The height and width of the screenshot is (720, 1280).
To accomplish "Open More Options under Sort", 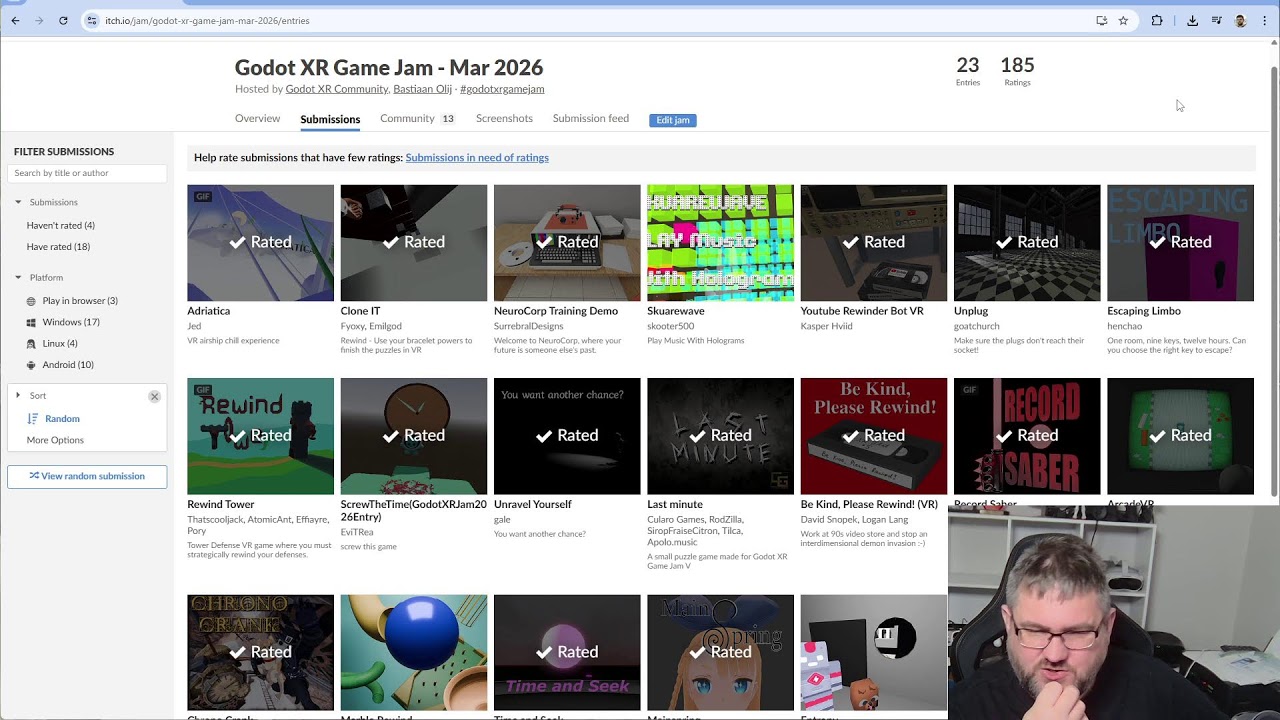I will [55, 440].
